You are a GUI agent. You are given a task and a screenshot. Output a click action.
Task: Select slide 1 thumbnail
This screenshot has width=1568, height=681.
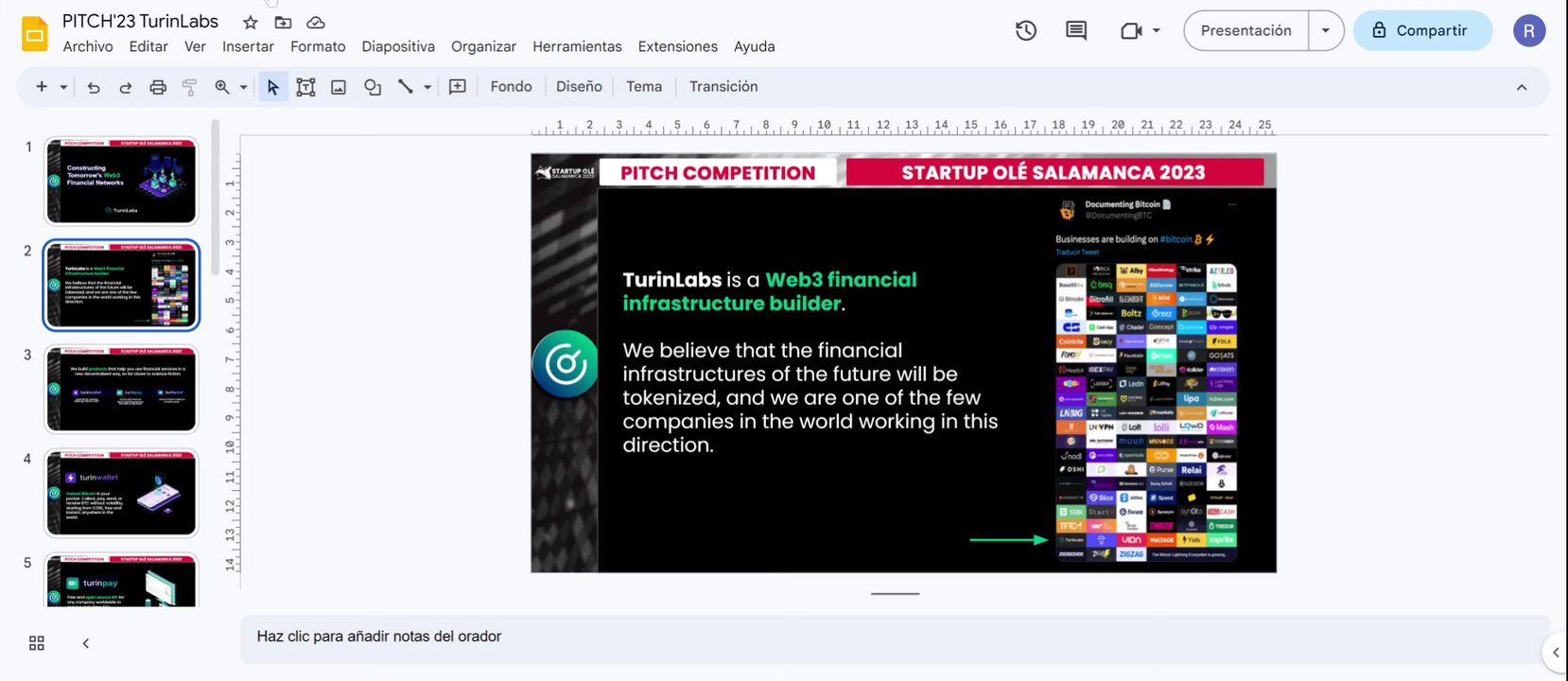(x=121, y=182)
